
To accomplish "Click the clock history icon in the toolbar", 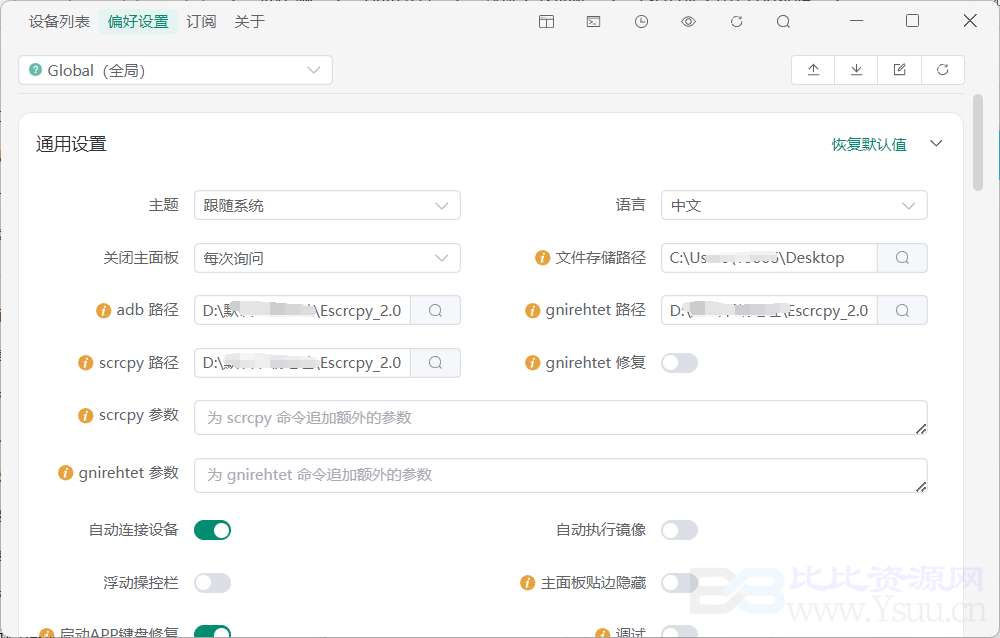I will tap(641, 21).
